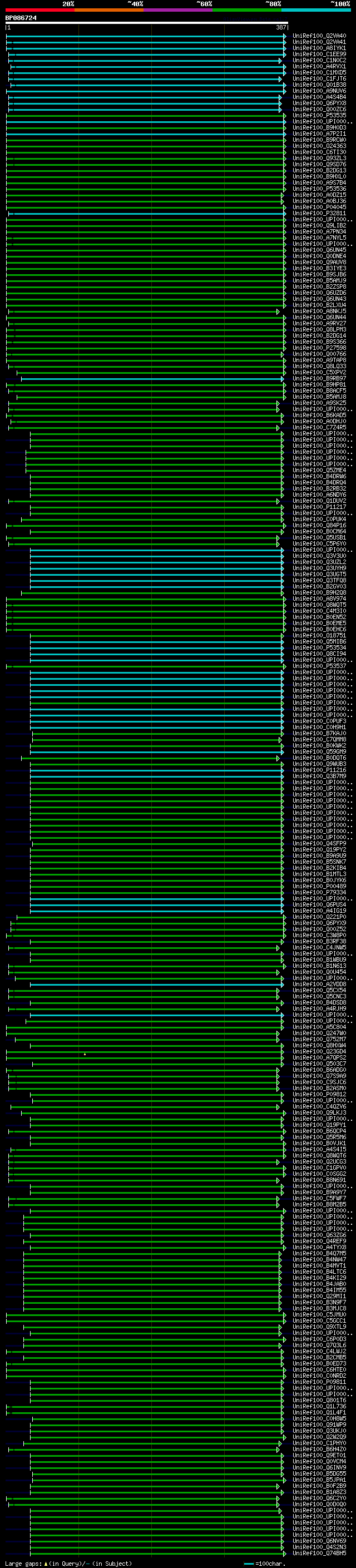The height and width of the screenshot is (1568, 356).
Task: Select the UniRef100_C0PUF3 label
Action: coord(319,721)
